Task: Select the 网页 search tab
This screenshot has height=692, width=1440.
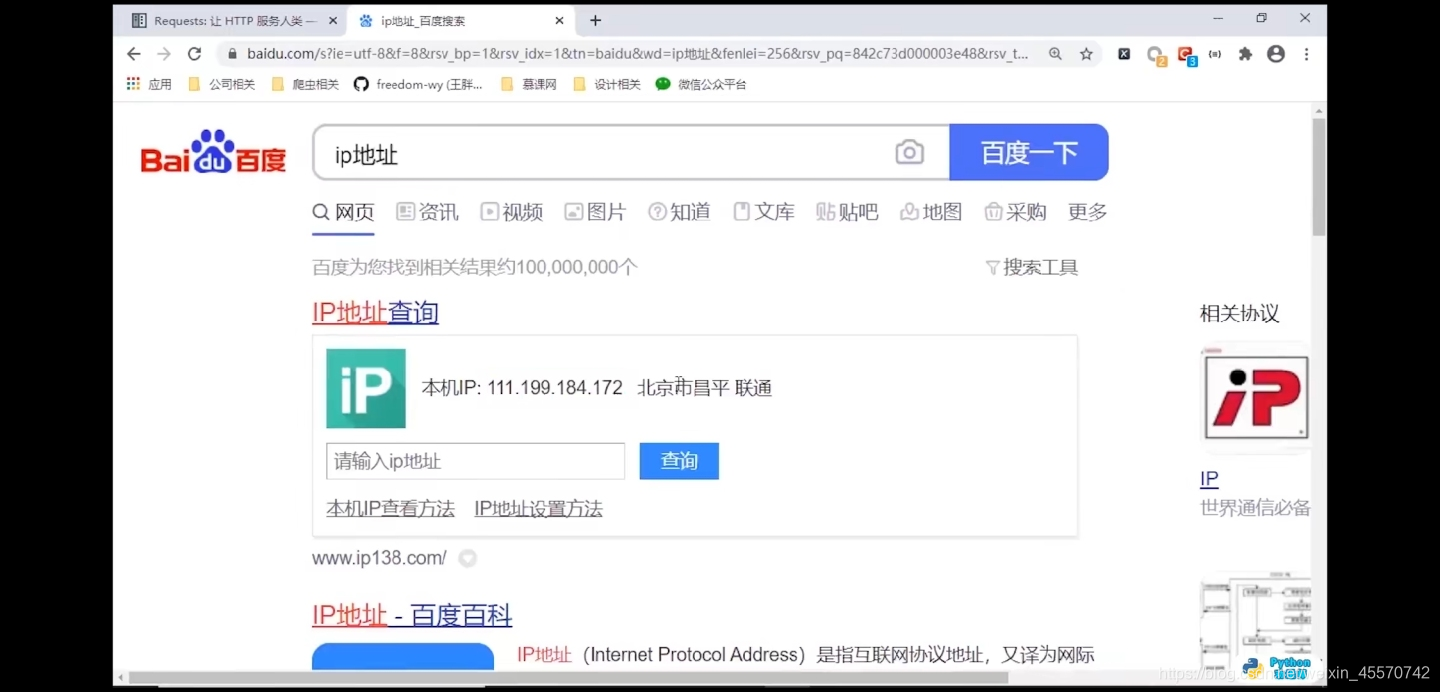Action: click(343, 212)
